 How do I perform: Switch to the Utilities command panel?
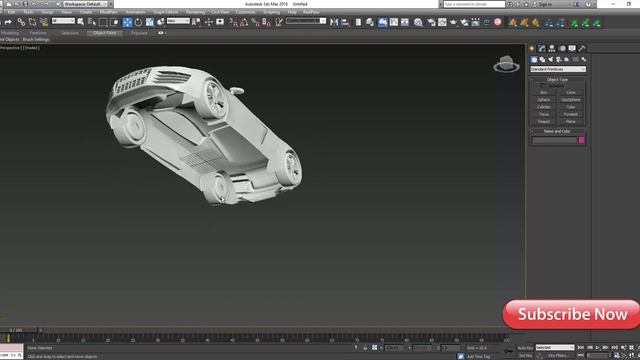click(x=582, y=48)
